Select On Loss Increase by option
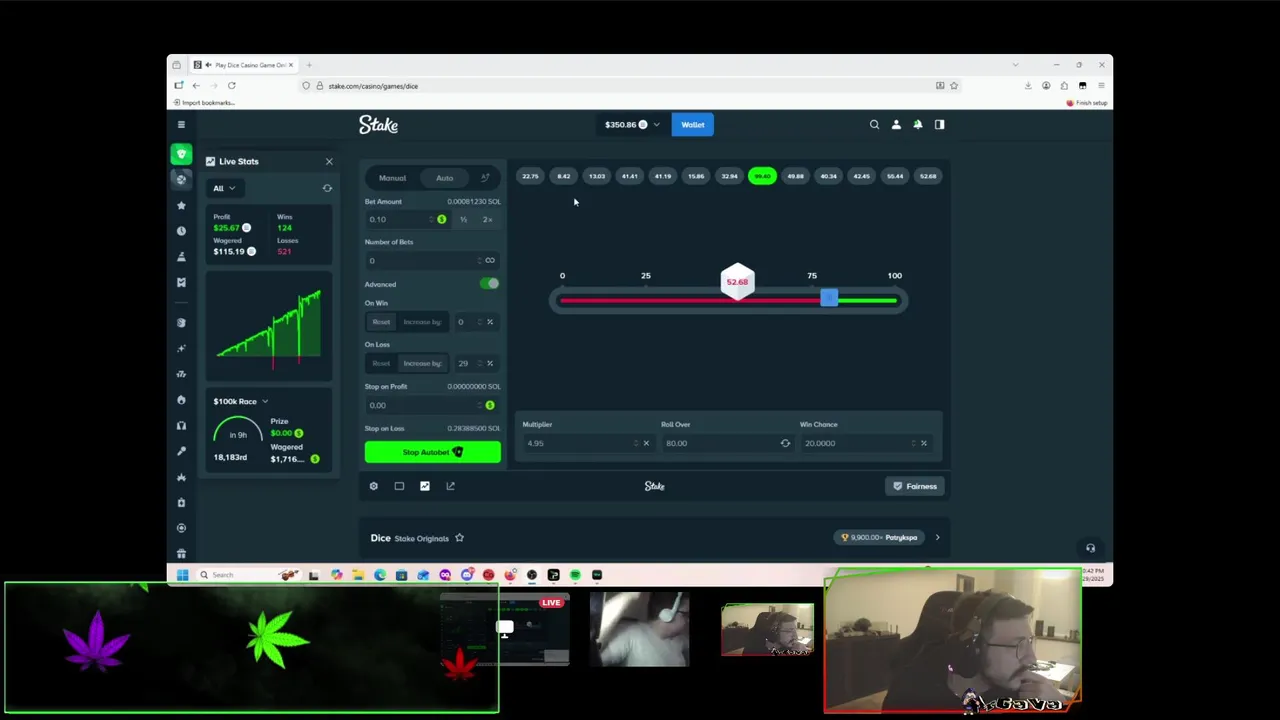 pyautogui.click(x=422, y=363)
